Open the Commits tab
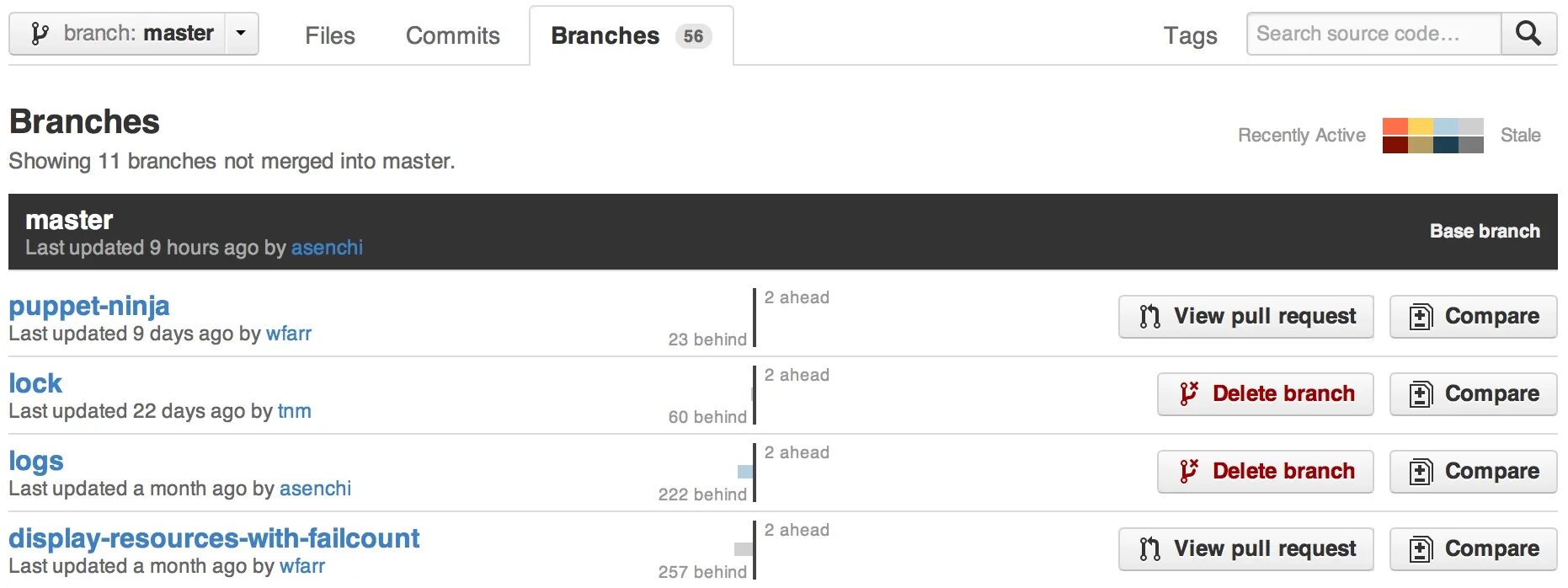 pos(453,35)
